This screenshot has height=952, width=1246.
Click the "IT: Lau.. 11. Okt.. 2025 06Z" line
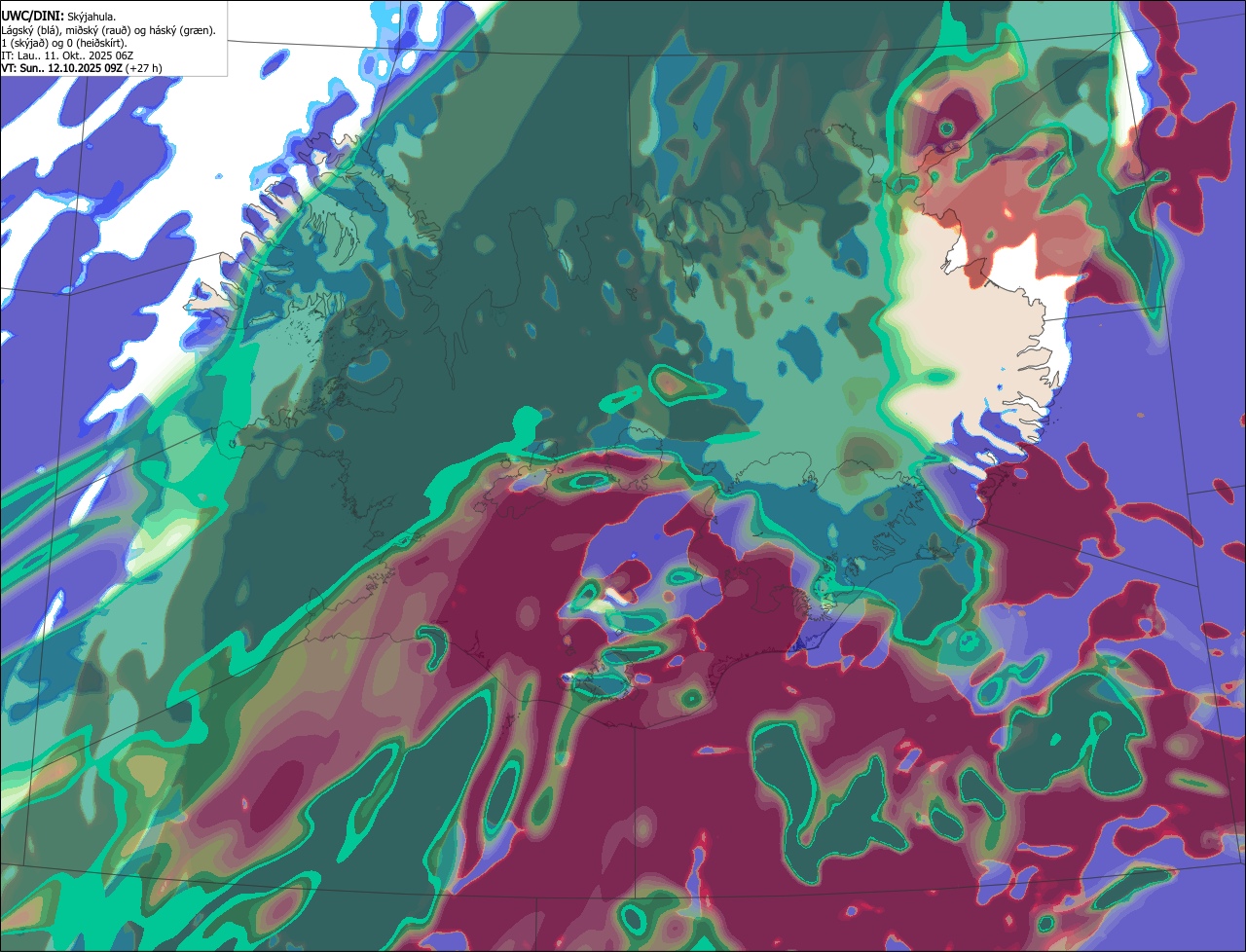pyautogui.click(x=67, y=56)
